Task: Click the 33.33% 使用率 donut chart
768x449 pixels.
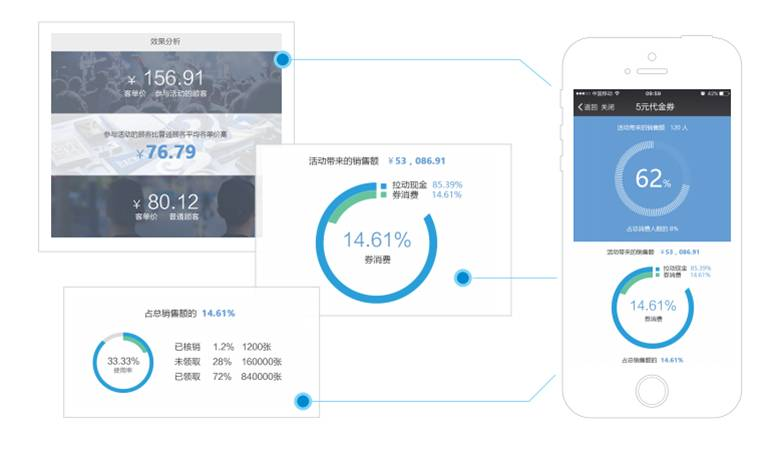Action: pyautogui.click(x=123, y=363)
